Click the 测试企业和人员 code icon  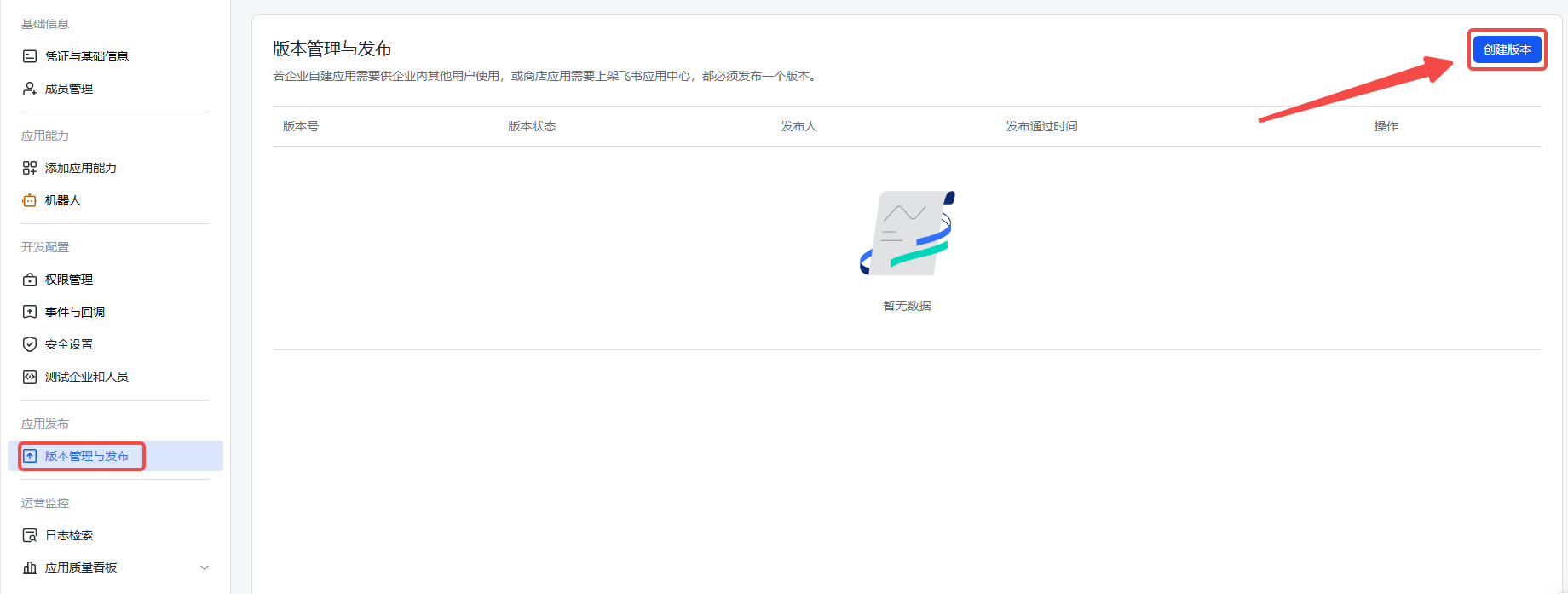30,377
